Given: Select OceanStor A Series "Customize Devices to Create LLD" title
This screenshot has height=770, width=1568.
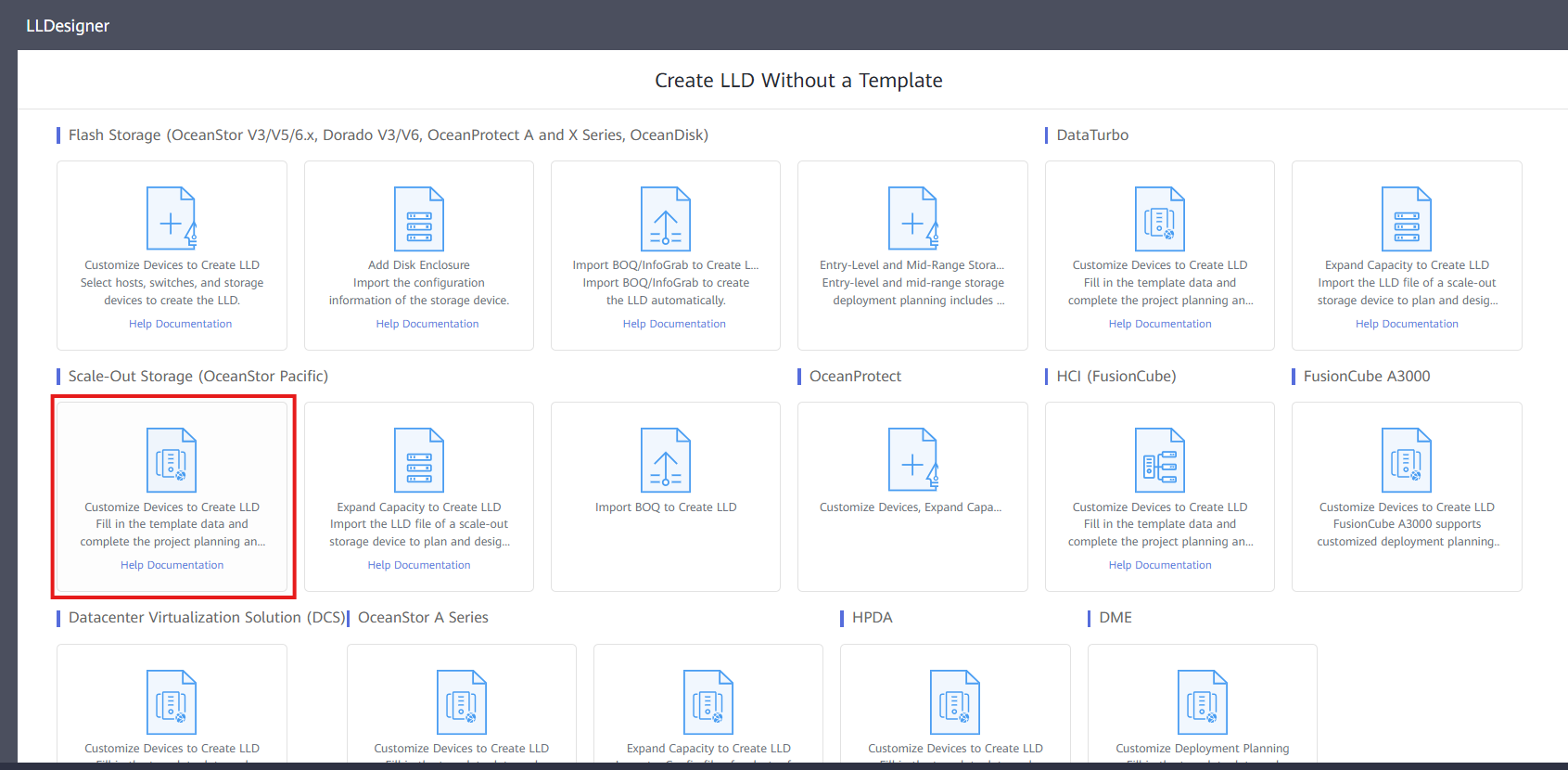Looking at the screenshot, I should [x=462, y=749].
